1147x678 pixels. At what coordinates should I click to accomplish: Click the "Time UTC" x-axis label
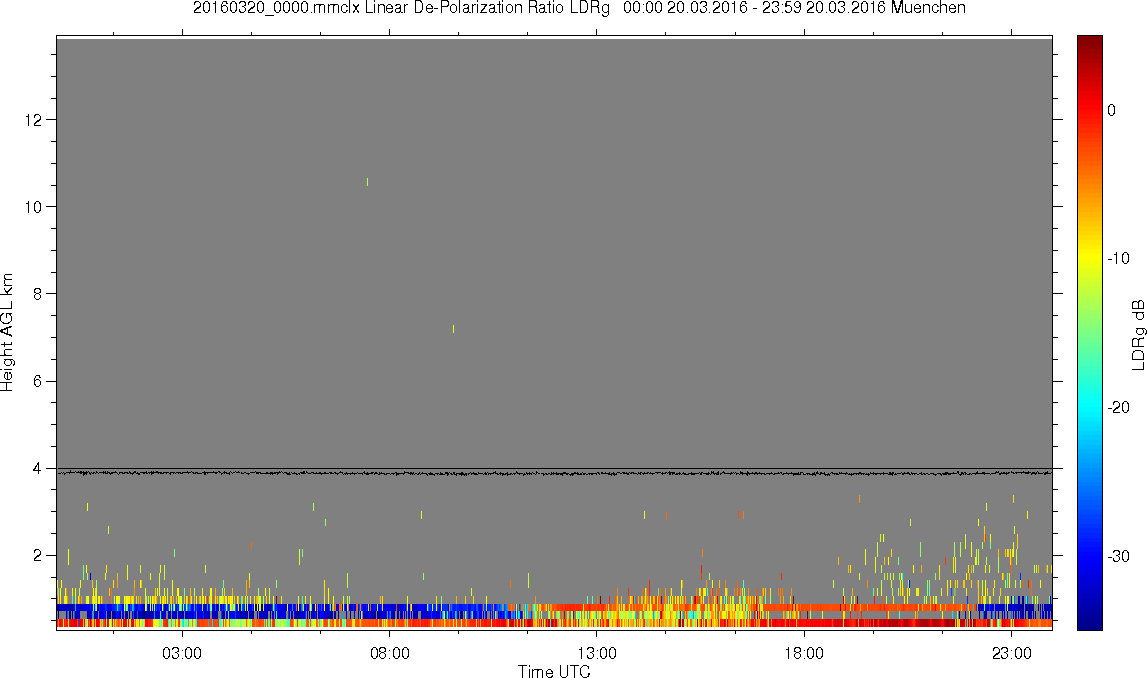(554, 671)
